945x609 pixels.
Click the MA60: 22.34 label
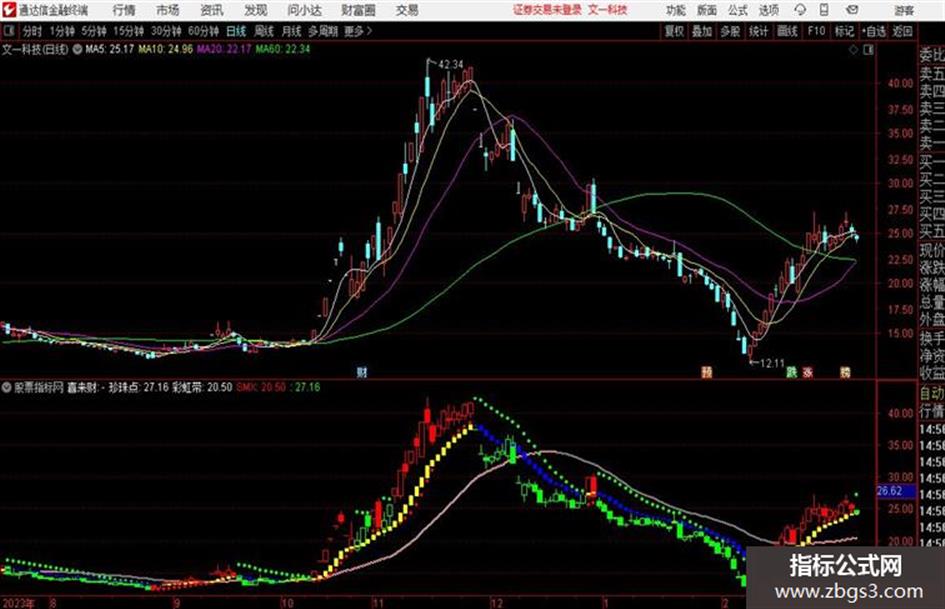click(x=283, y=49)
